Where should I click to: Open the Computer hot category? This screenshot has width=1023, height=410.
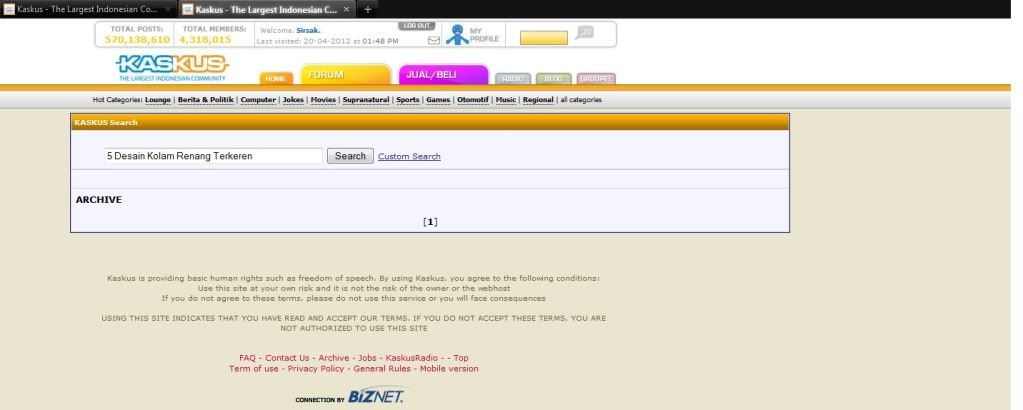coord(258,100)
